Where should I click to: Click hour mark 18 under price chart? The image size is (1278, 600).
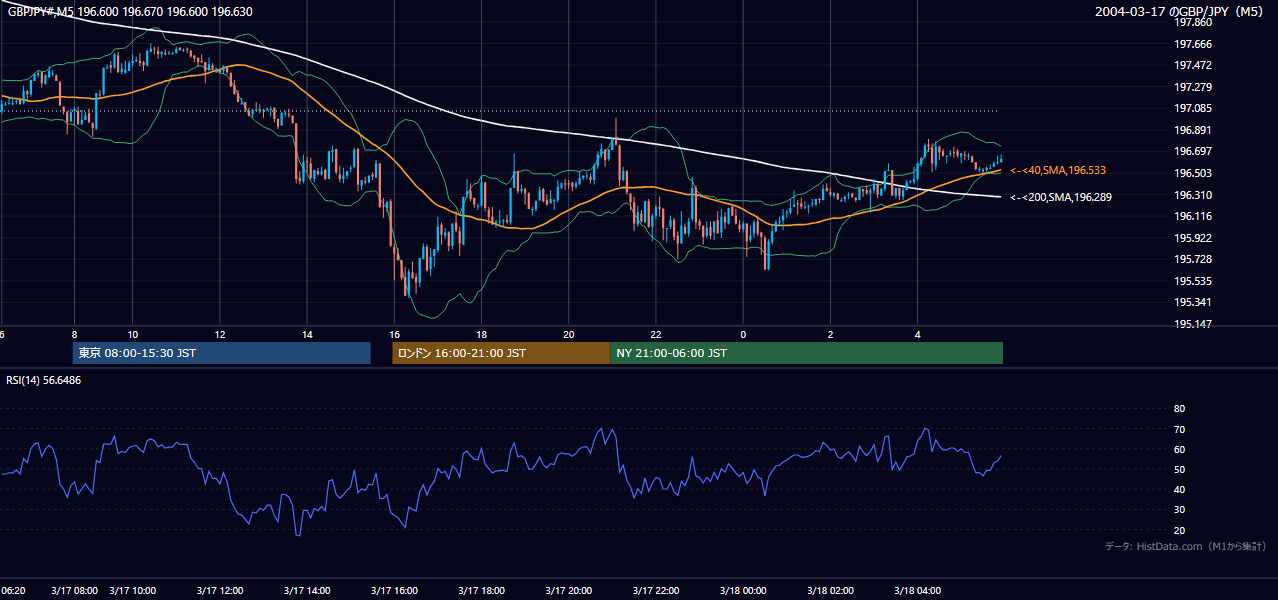[481, 334]
